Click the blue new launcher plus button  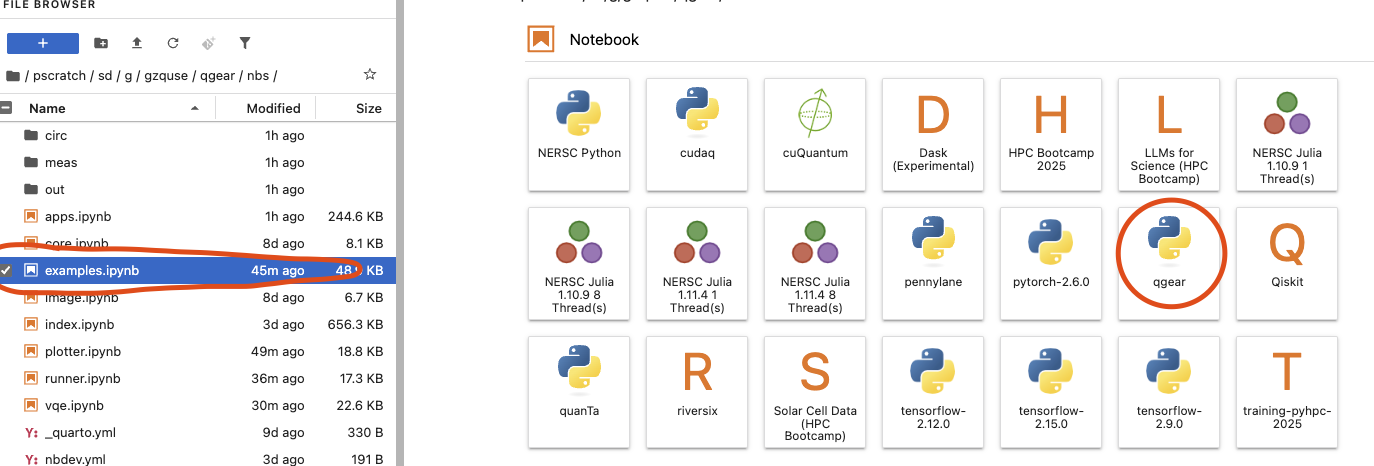[x=43, y=43]
